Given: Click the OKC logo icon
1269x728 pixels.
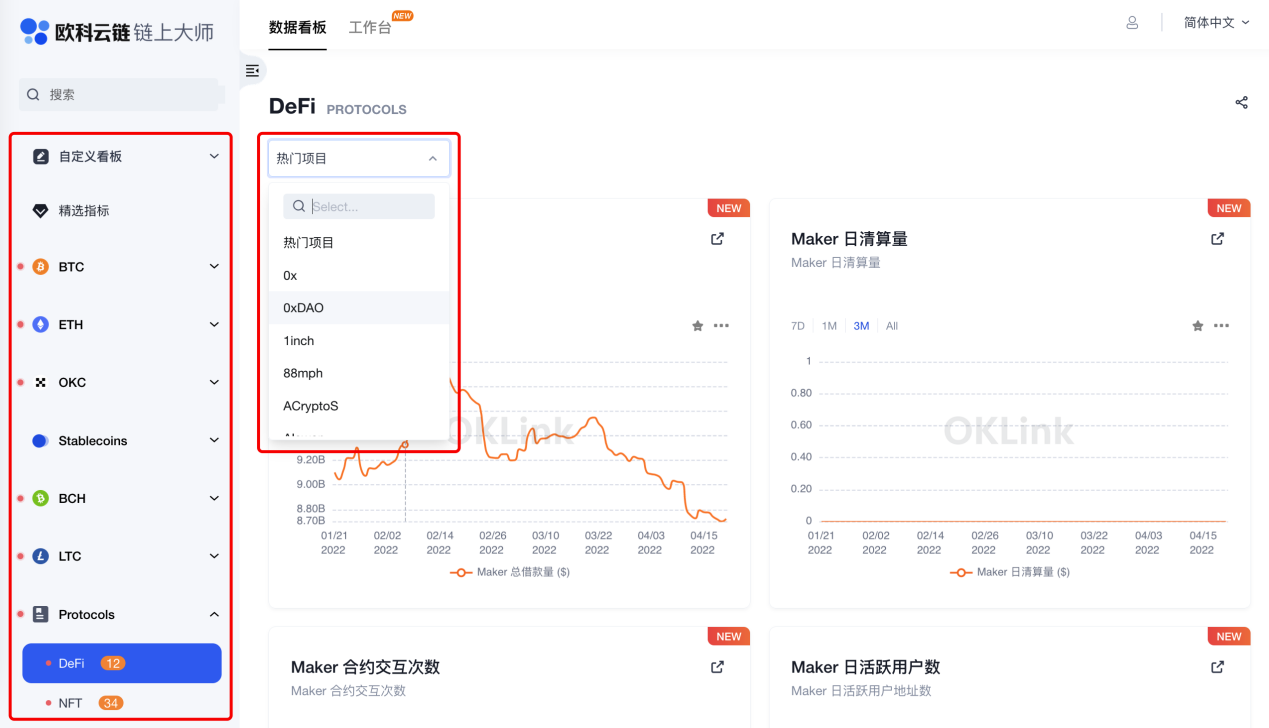Looking at the screenshot, I should pos(40,383).
